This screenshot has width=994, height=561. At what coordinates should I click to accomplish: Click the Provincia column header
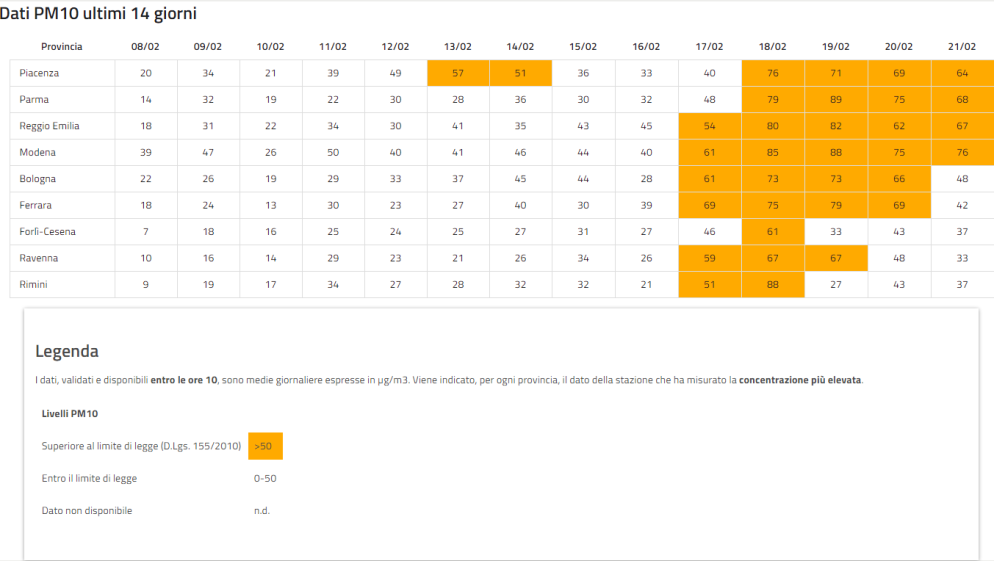[x=61, y=46]
